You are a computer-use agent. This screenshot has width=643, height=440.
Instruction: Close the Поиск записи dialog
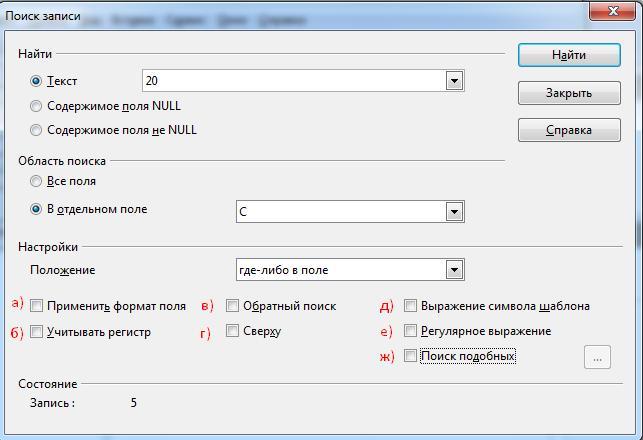(x=613, y=11)
